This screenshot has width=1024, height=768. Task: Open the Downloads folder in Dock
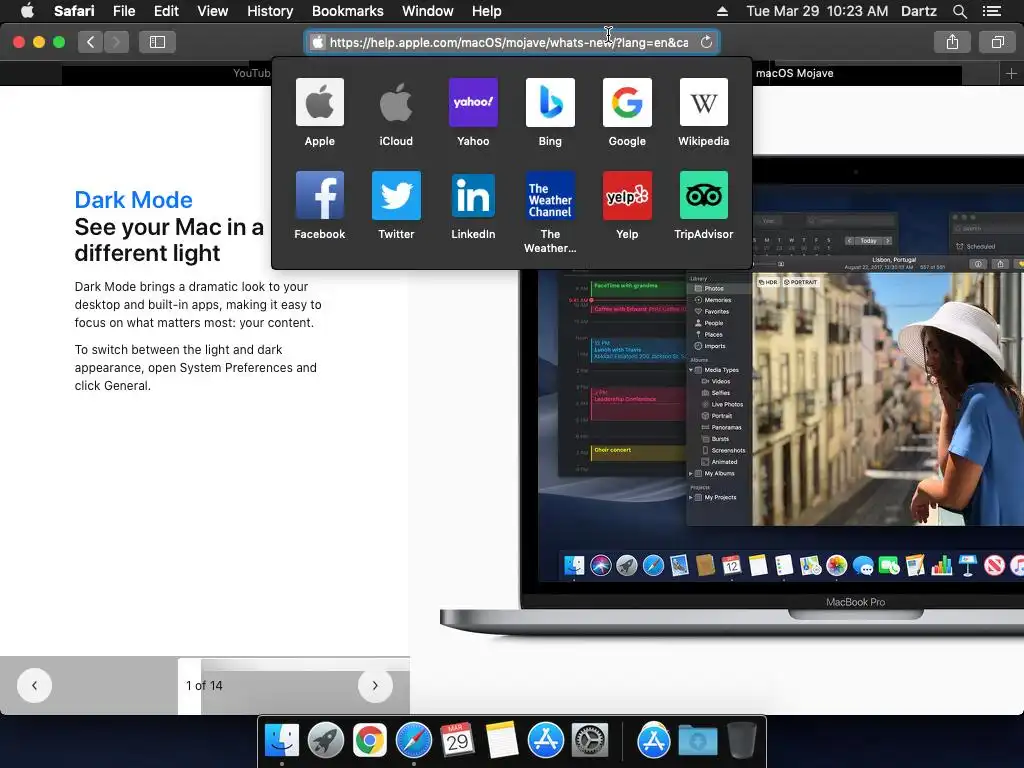697,741
